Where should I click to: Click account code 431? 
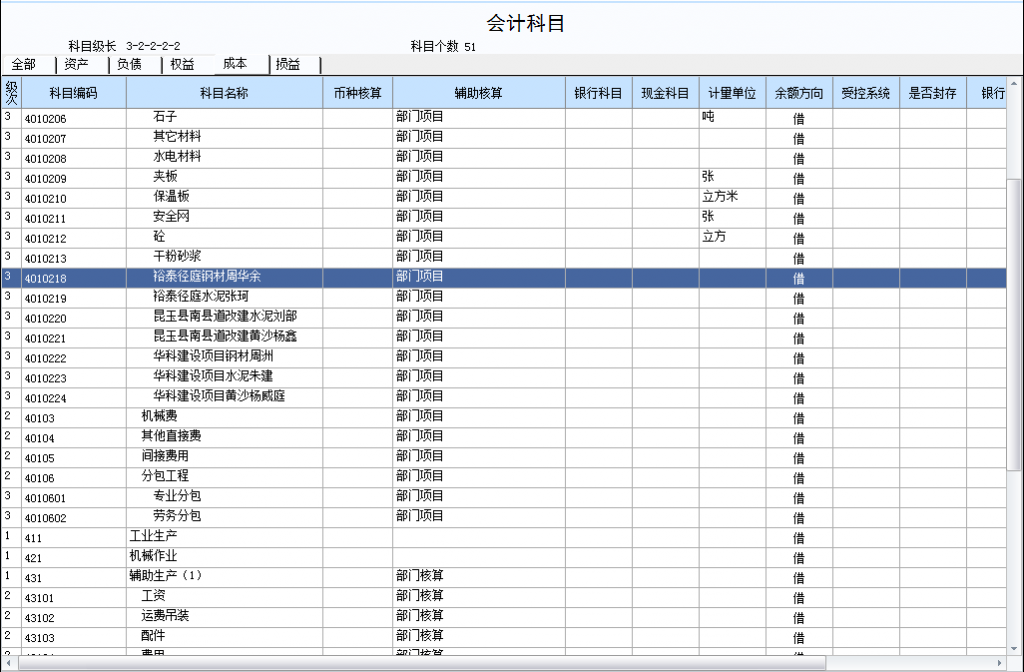[33, 578]
